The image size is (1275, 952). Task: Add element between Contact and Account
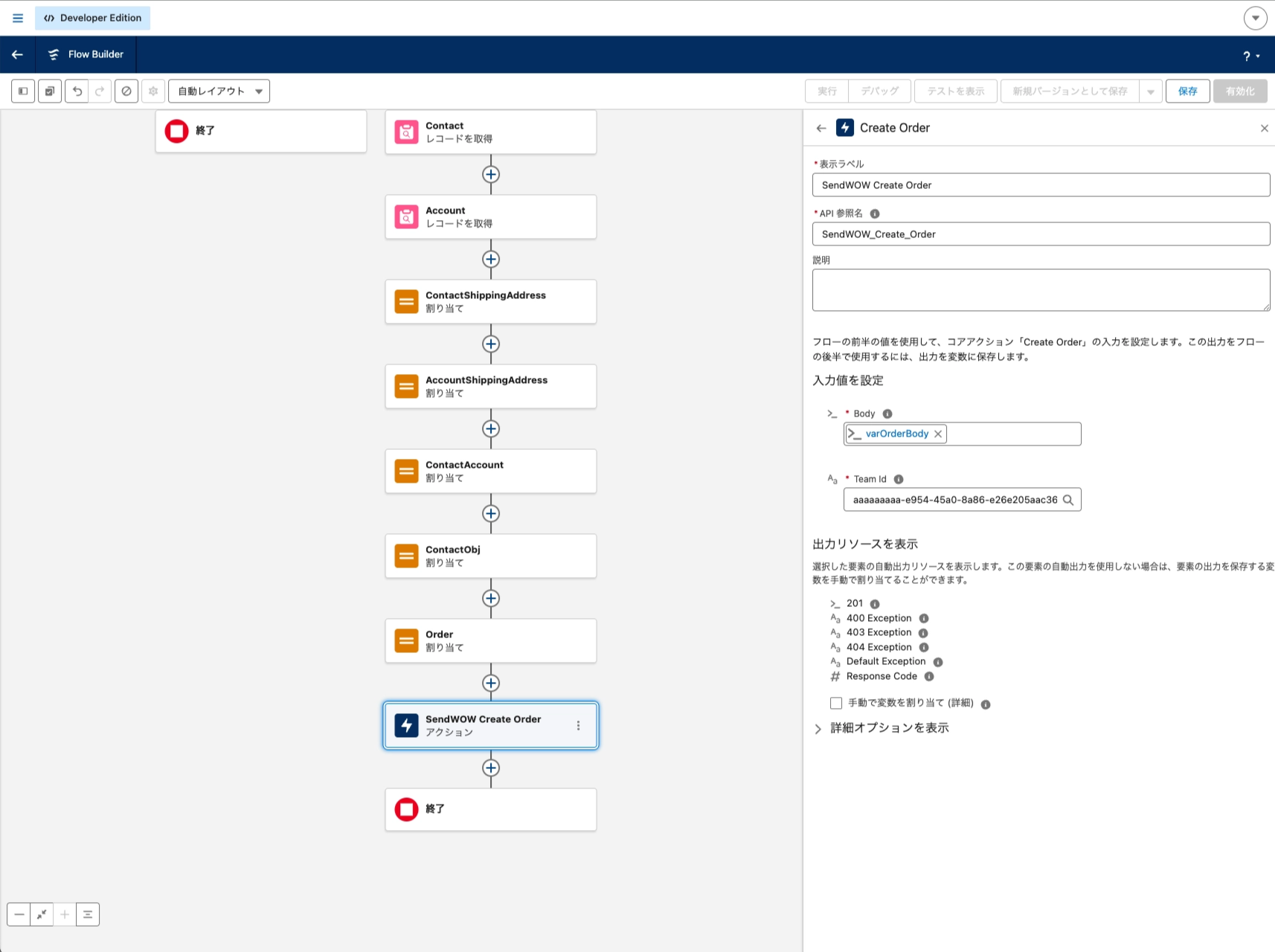[x=491, y=174]
